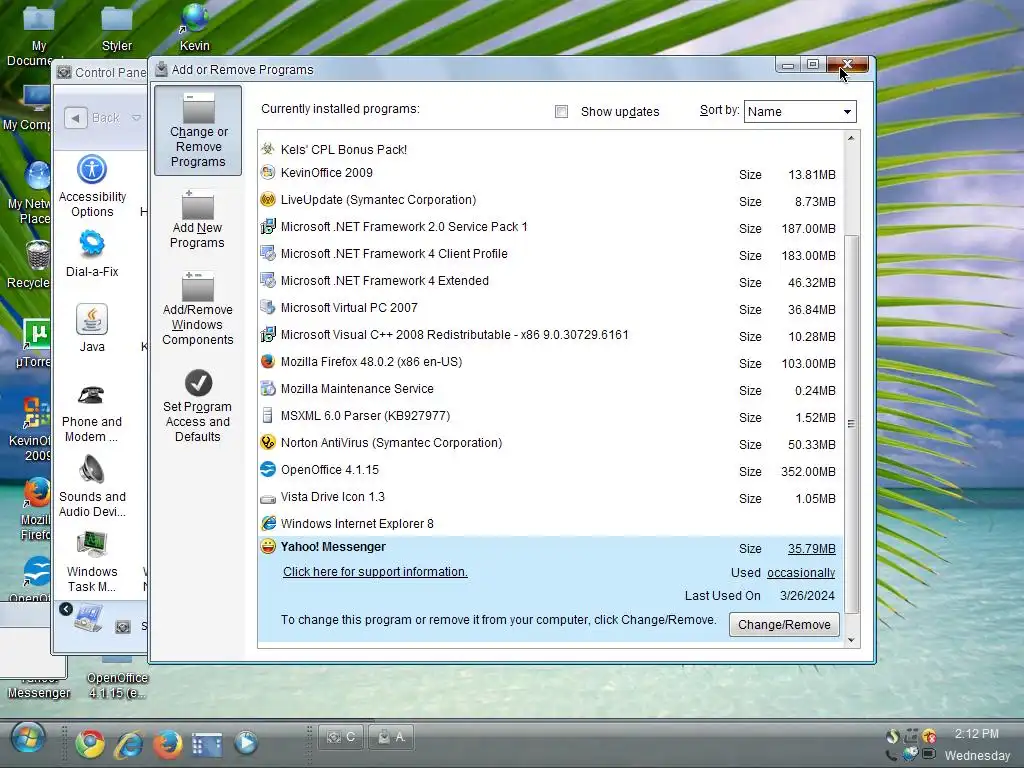Click the programs list scrollbar thumb

pos(851,424)
